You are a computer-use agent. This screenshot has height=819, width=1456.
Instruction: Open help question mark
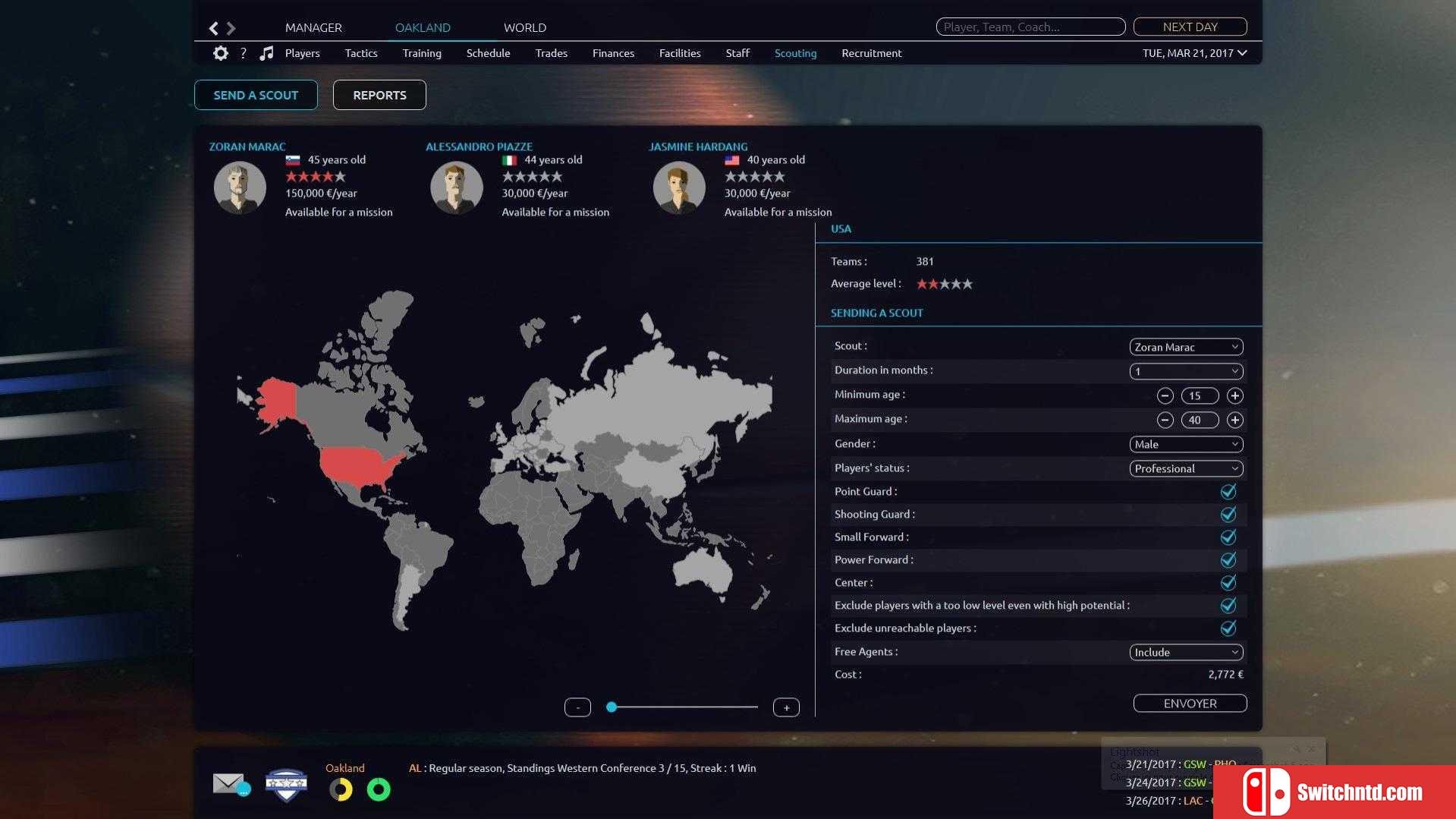click(243, 53)
